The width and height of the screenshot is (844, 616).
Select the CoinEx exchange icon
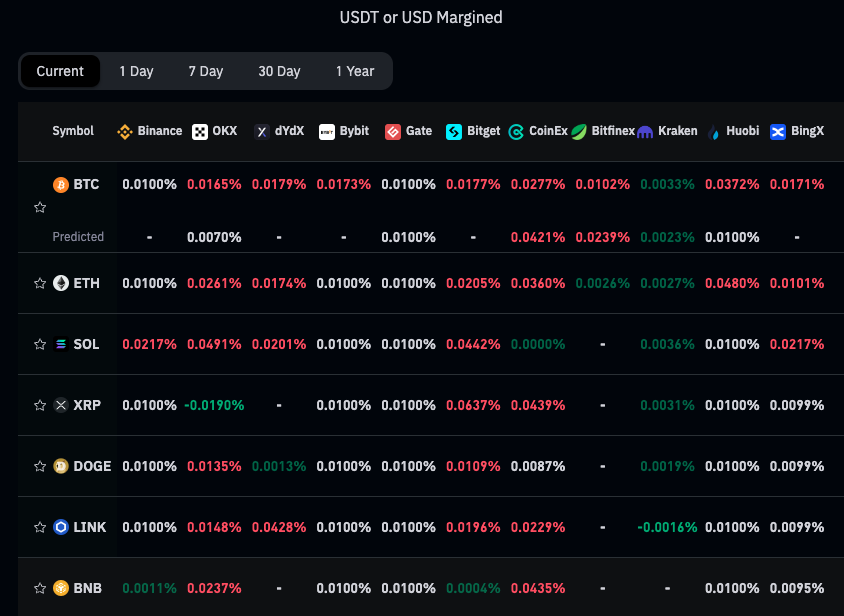pyautogui.click(x=516, y=131)
